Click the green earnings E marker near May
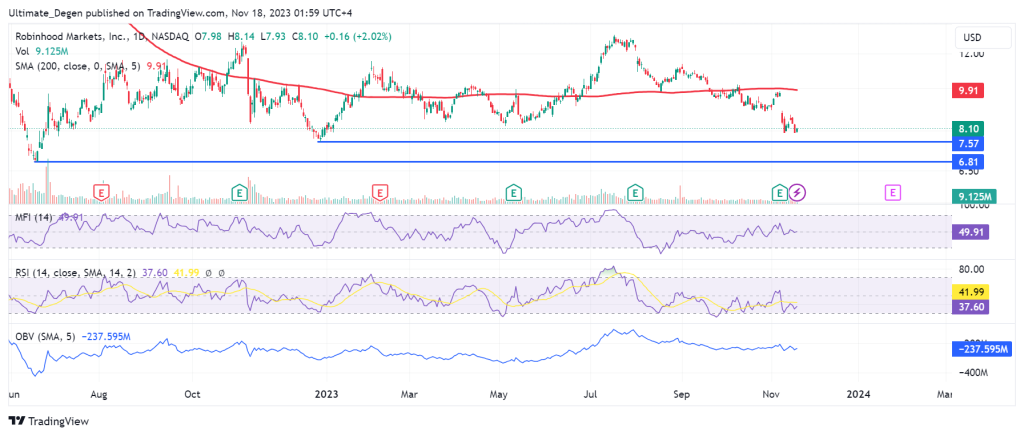Viewport: 1024px width, 436px height. 514,193
